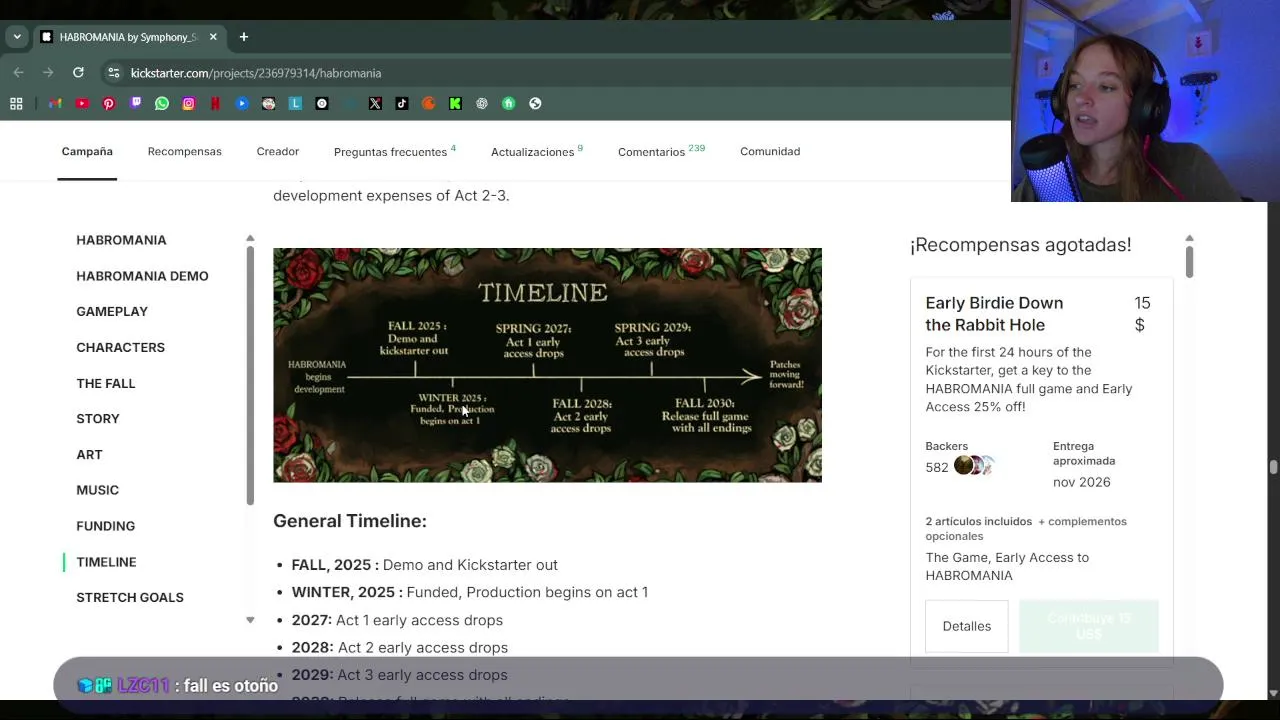
Task: Click the rewards panel scroll-up arrow
Action: [1189, 238]
